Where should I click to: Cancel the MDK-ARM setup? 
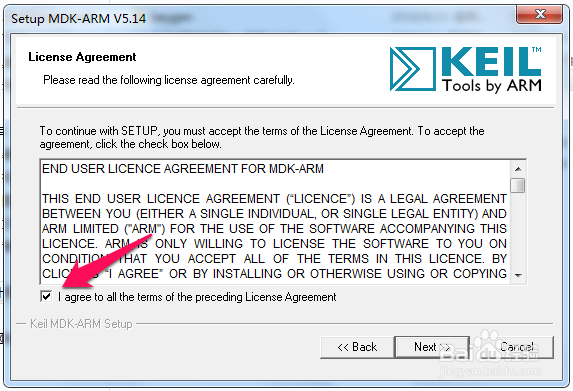point(517,347)
